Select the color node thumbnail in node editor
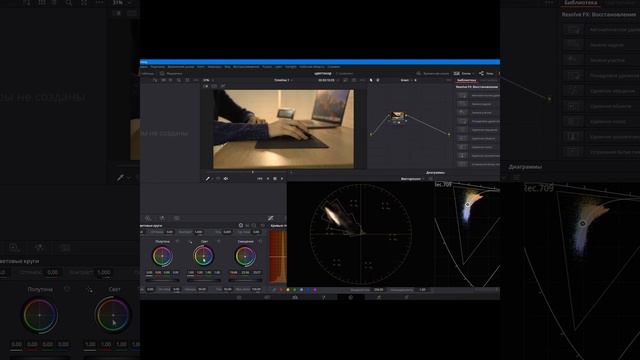This screenshot has width=640, height=360. pyautogui.click(x=397, y=116)
